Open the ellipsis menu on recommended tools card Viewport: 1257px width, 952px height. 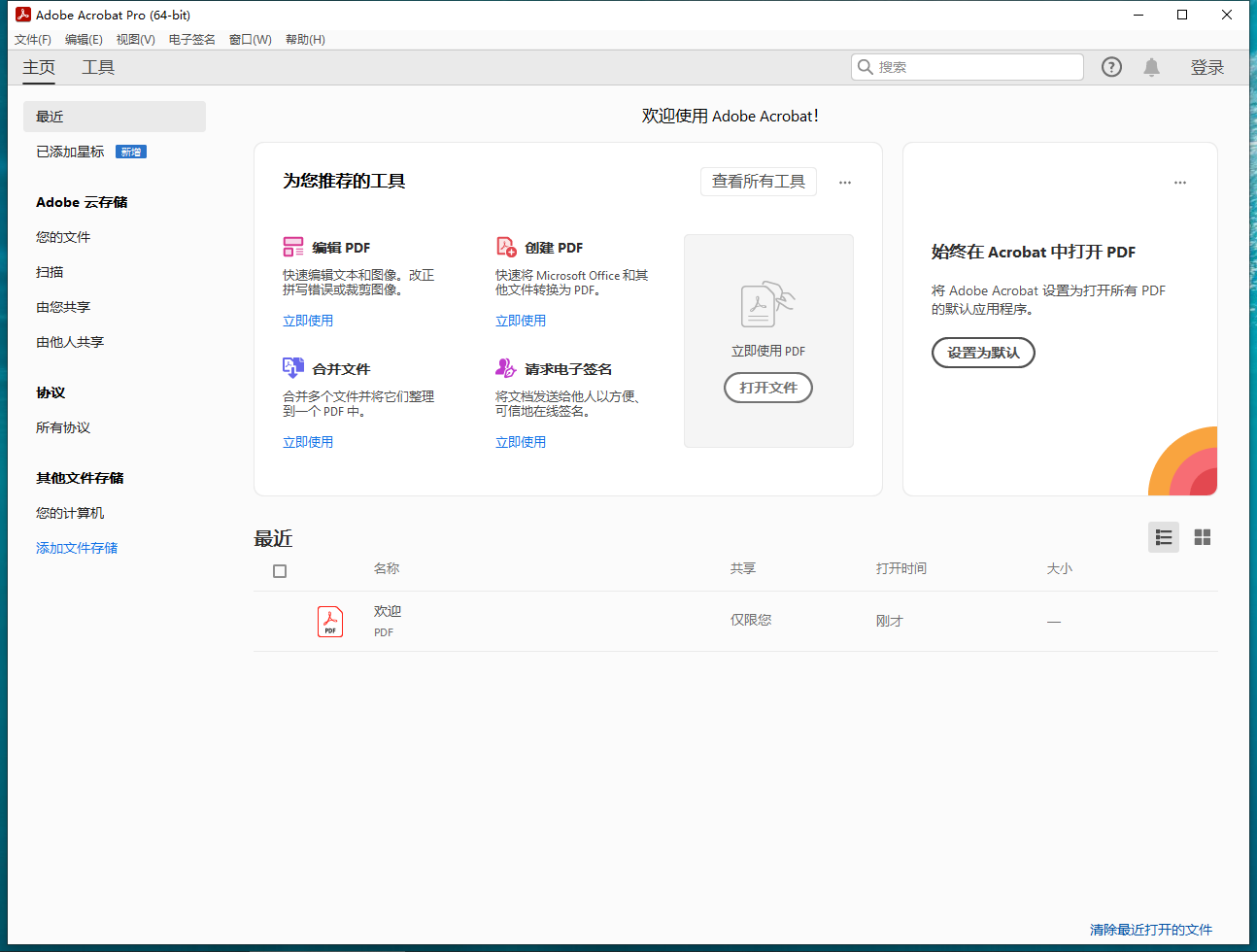[844, 182]
